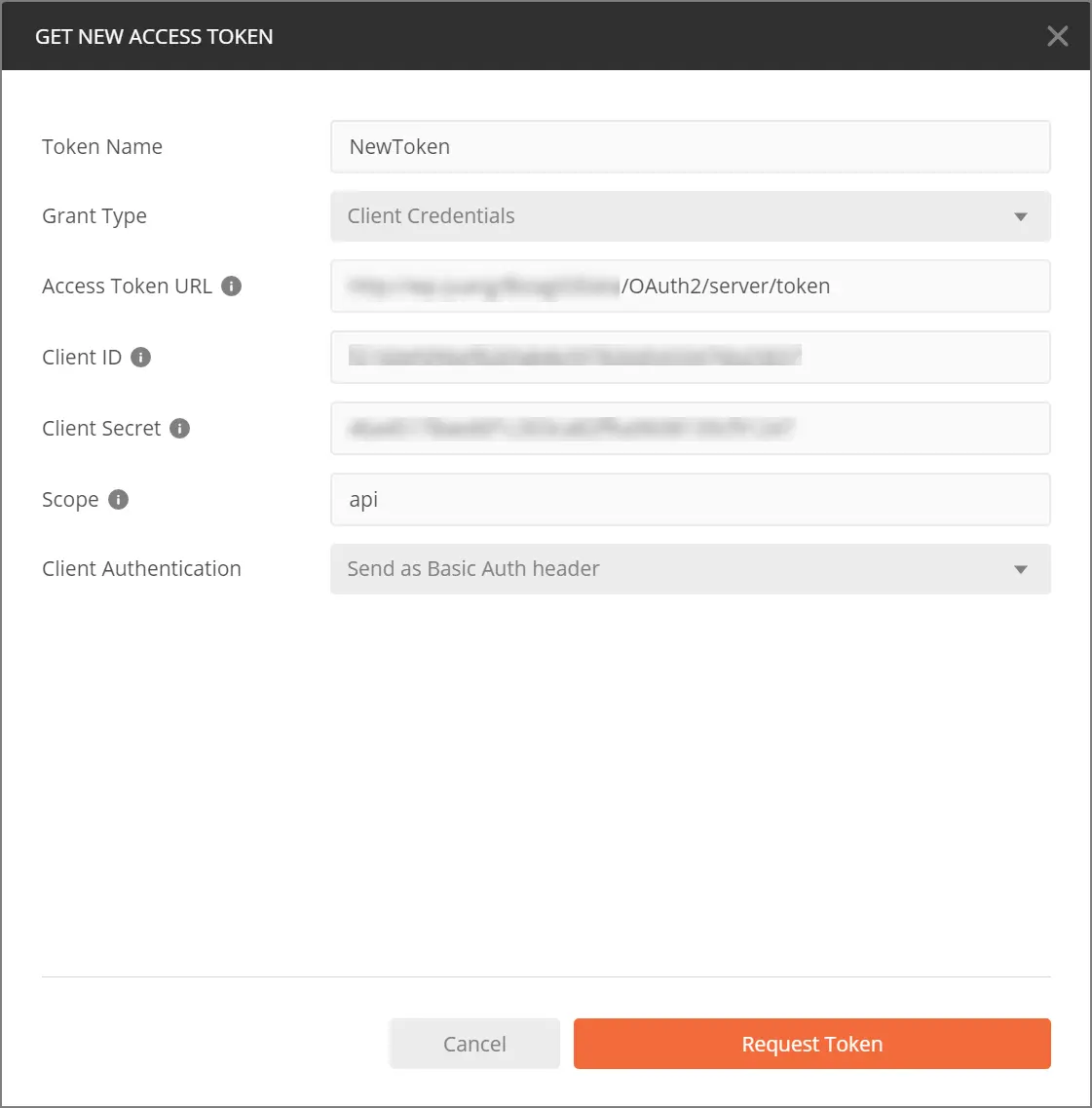Focus the Client Secret input field
Viewport: 1092px width, 1108px height.
pyautogui.click(x=690, y=428)
